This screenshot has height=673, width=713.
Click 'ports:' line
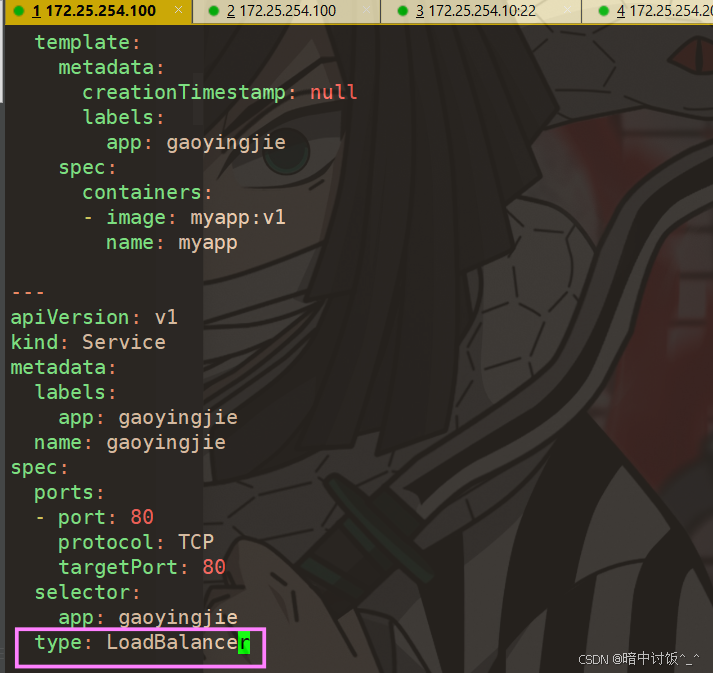click(70, 492)
